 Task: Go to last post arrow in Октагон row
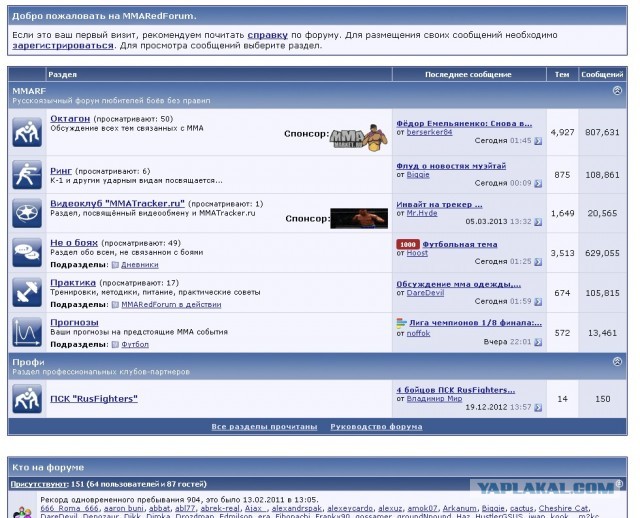[538, 141]
